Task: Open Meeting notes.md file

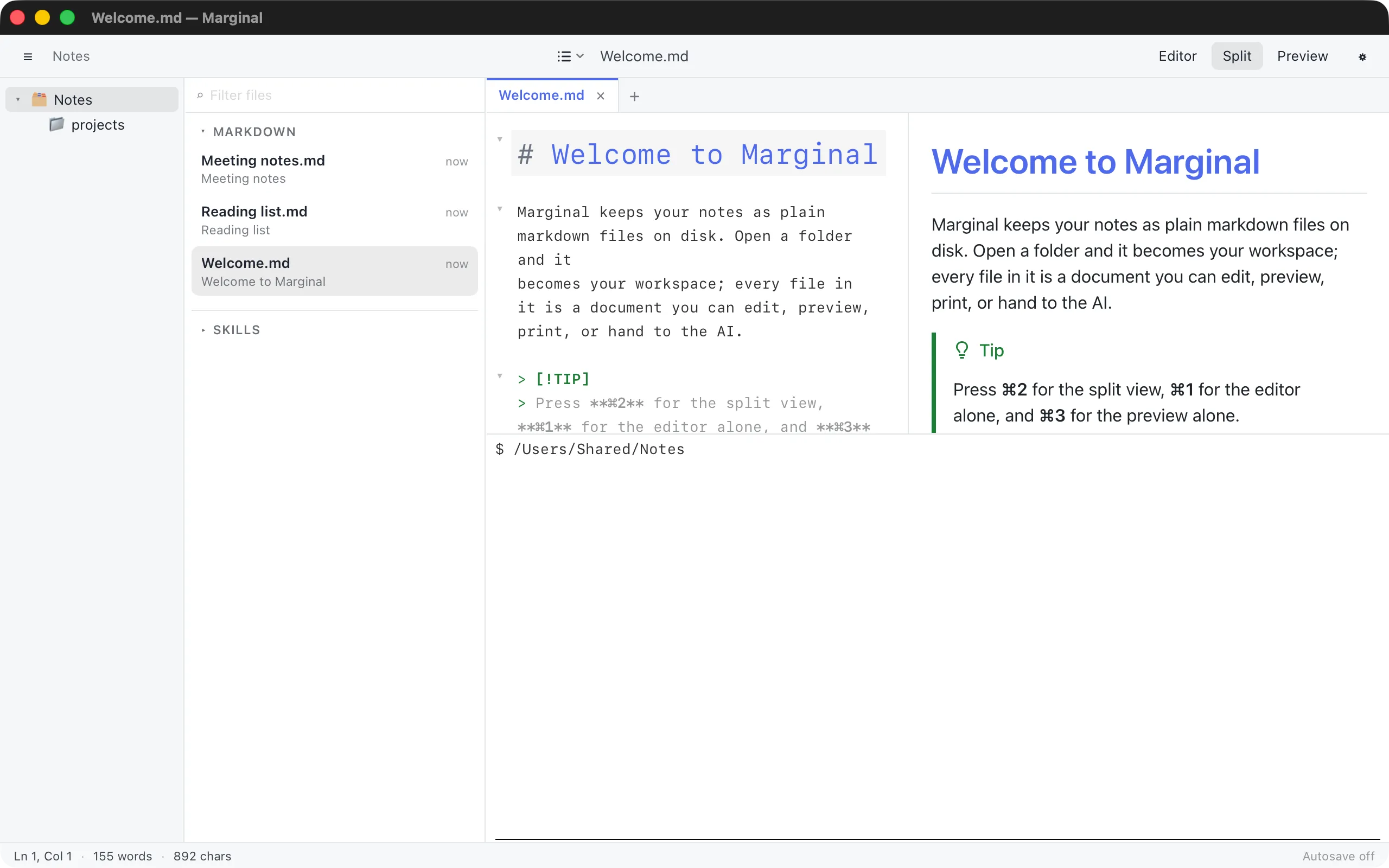Action: coord(335,169)
